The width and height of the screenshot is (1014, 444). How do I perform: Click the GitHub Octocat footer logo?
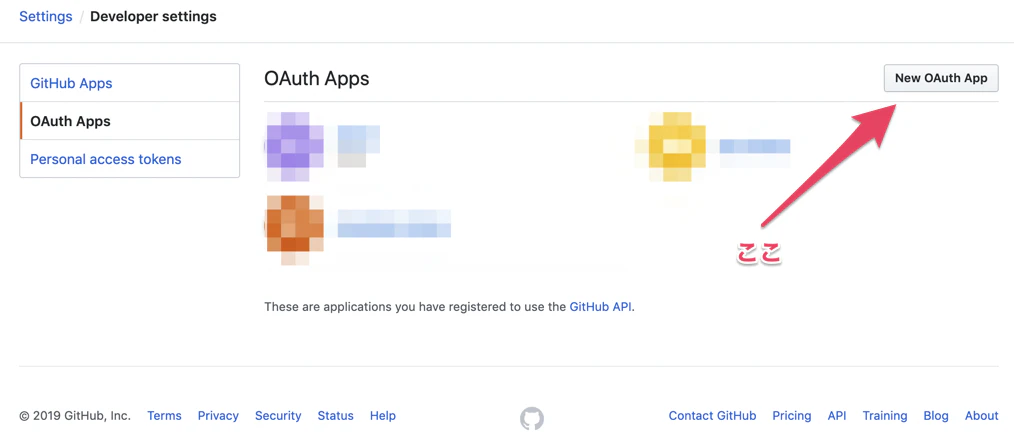(x=532, y=418)
